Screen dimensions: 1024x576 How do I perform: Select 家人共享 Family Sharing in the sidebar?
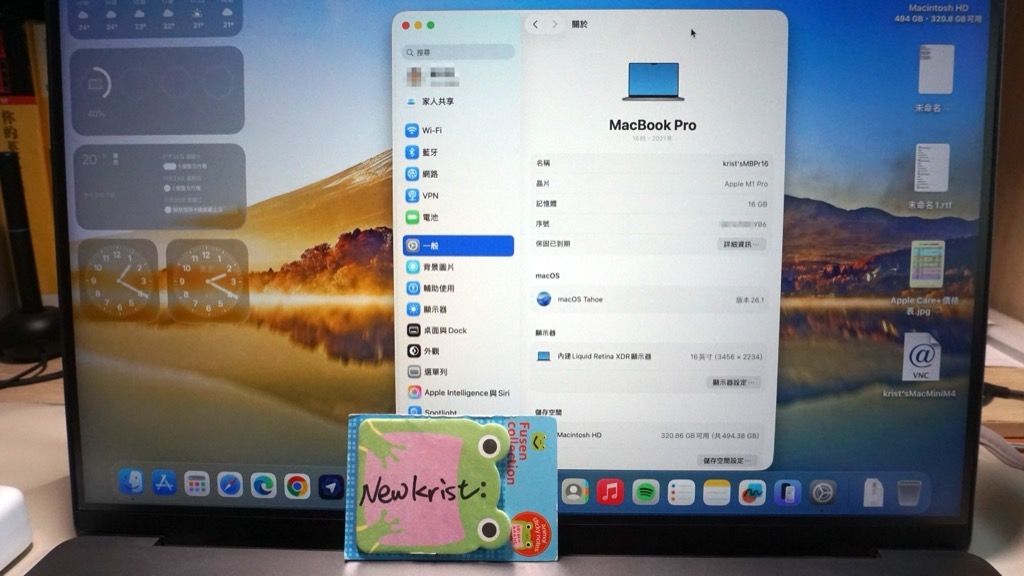click(437, 102)
